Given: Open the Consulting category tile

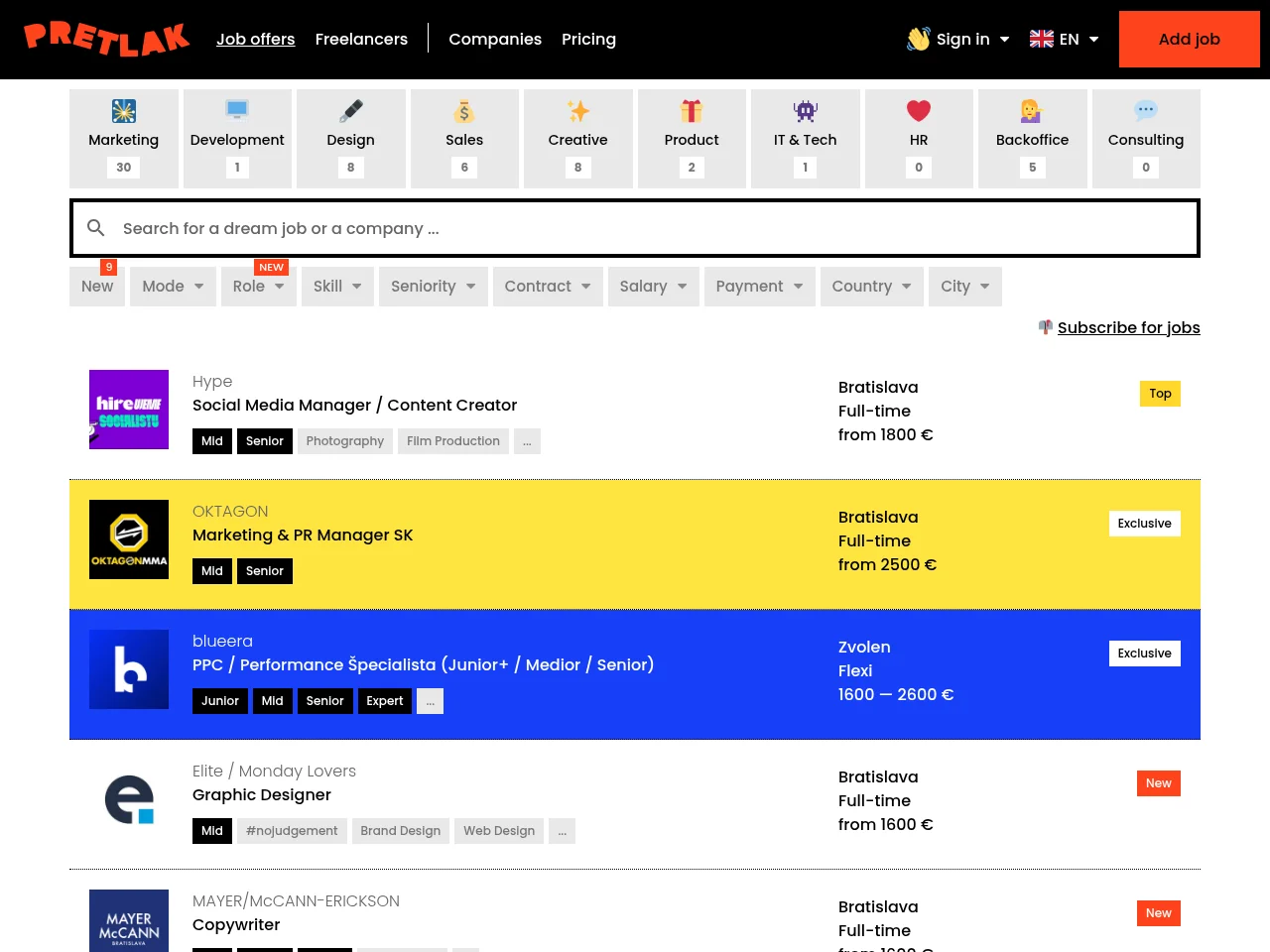Looking at the screenshot, I should point(1146,139).
